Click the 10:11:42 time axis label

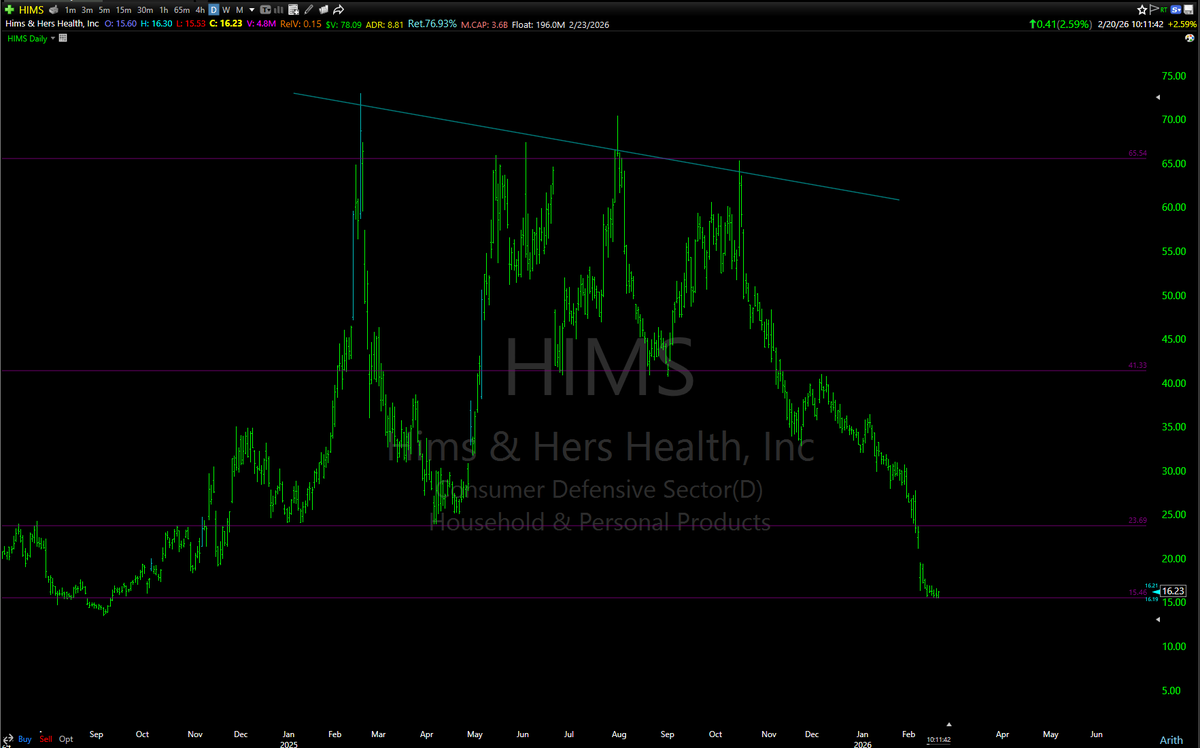point(939,739)
